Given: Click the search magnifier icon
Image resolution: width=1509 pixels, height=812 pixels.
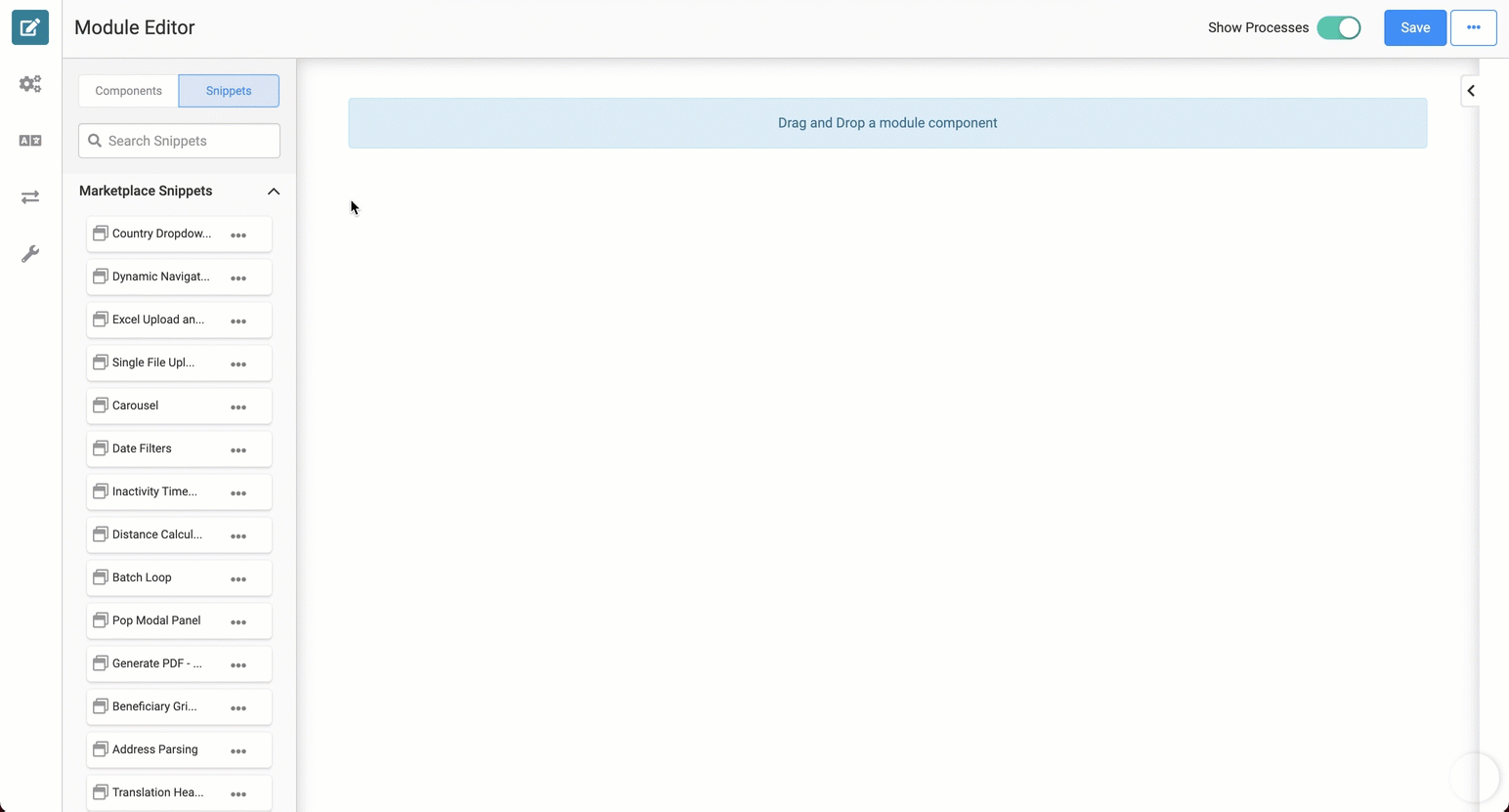Looking at the screenshot, I should coord(95,141).
